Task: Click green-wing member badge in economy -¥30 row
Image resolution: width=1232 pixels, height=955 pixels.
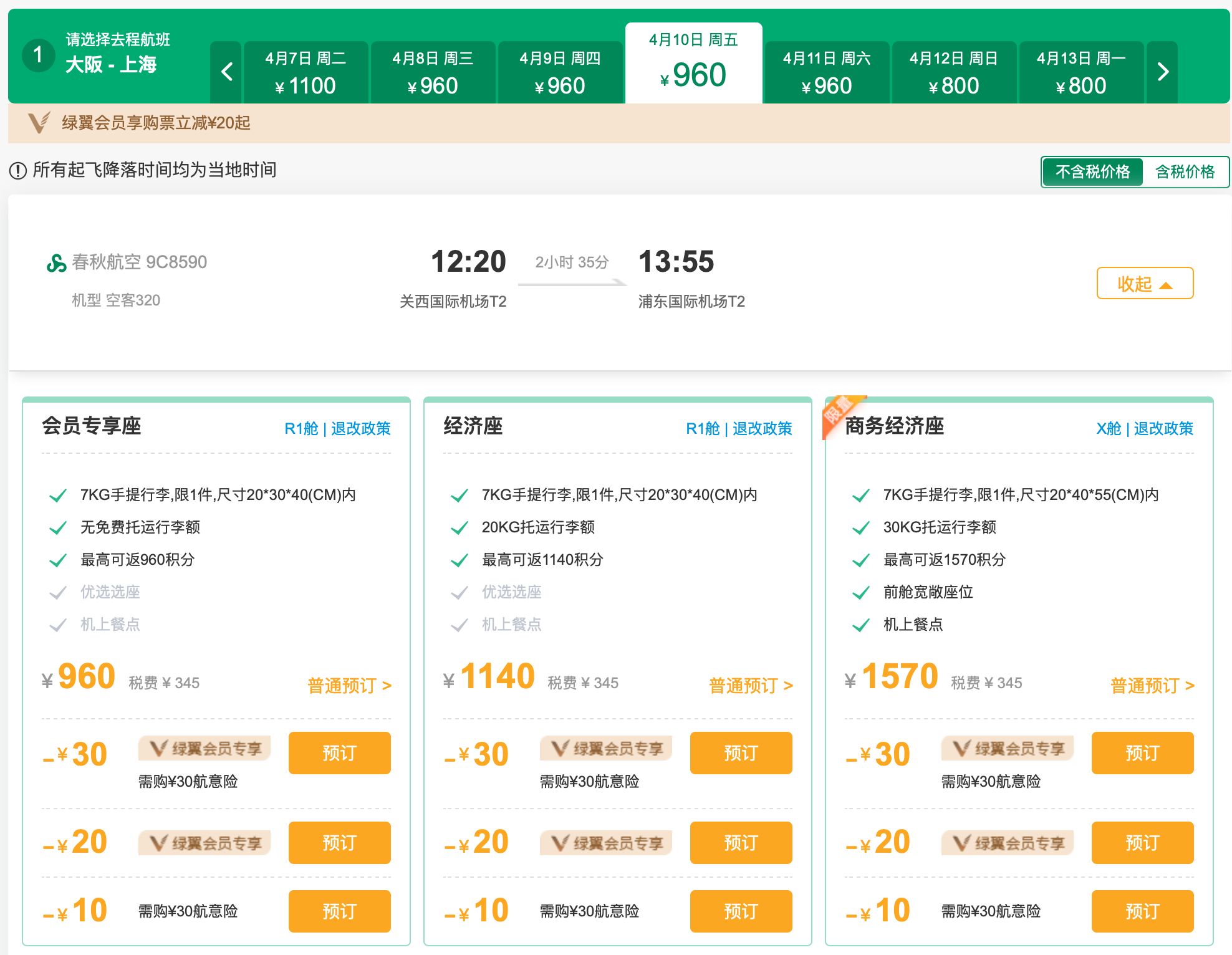Action: tap(606, 748)
